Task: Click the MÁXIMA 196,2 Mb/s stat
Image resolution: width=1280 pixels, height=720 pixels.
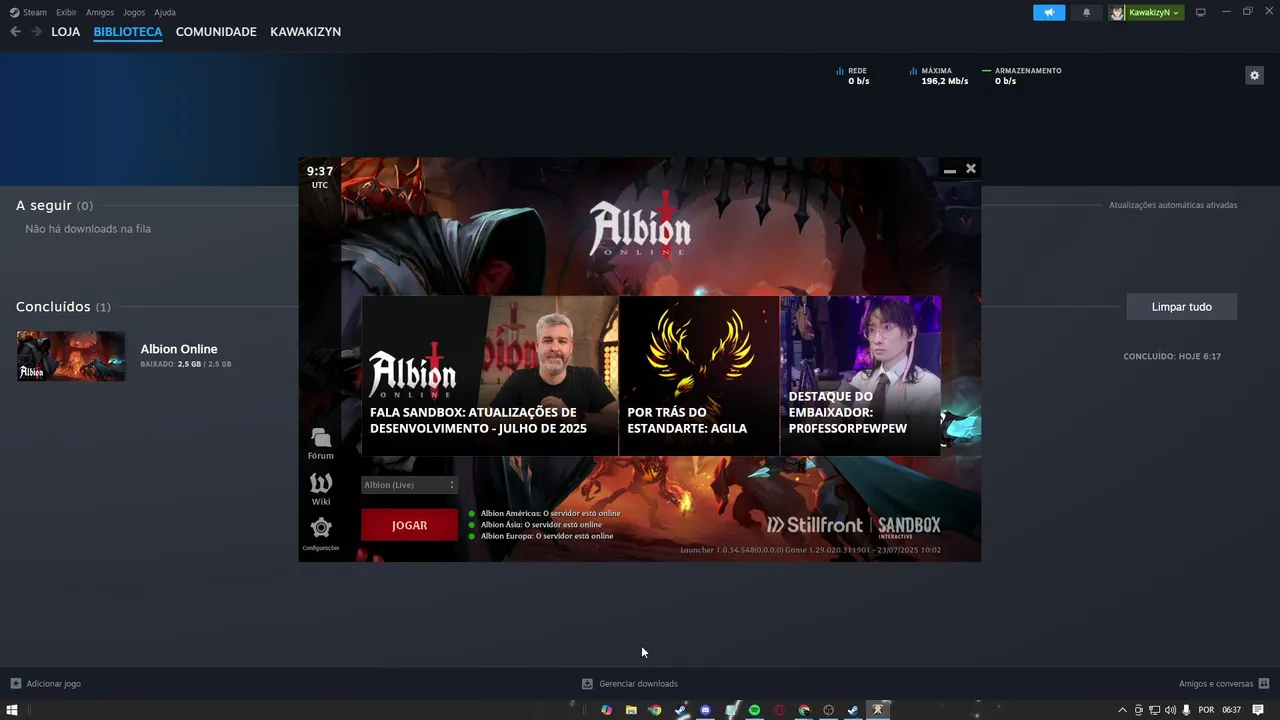Action: coord(940,76)
